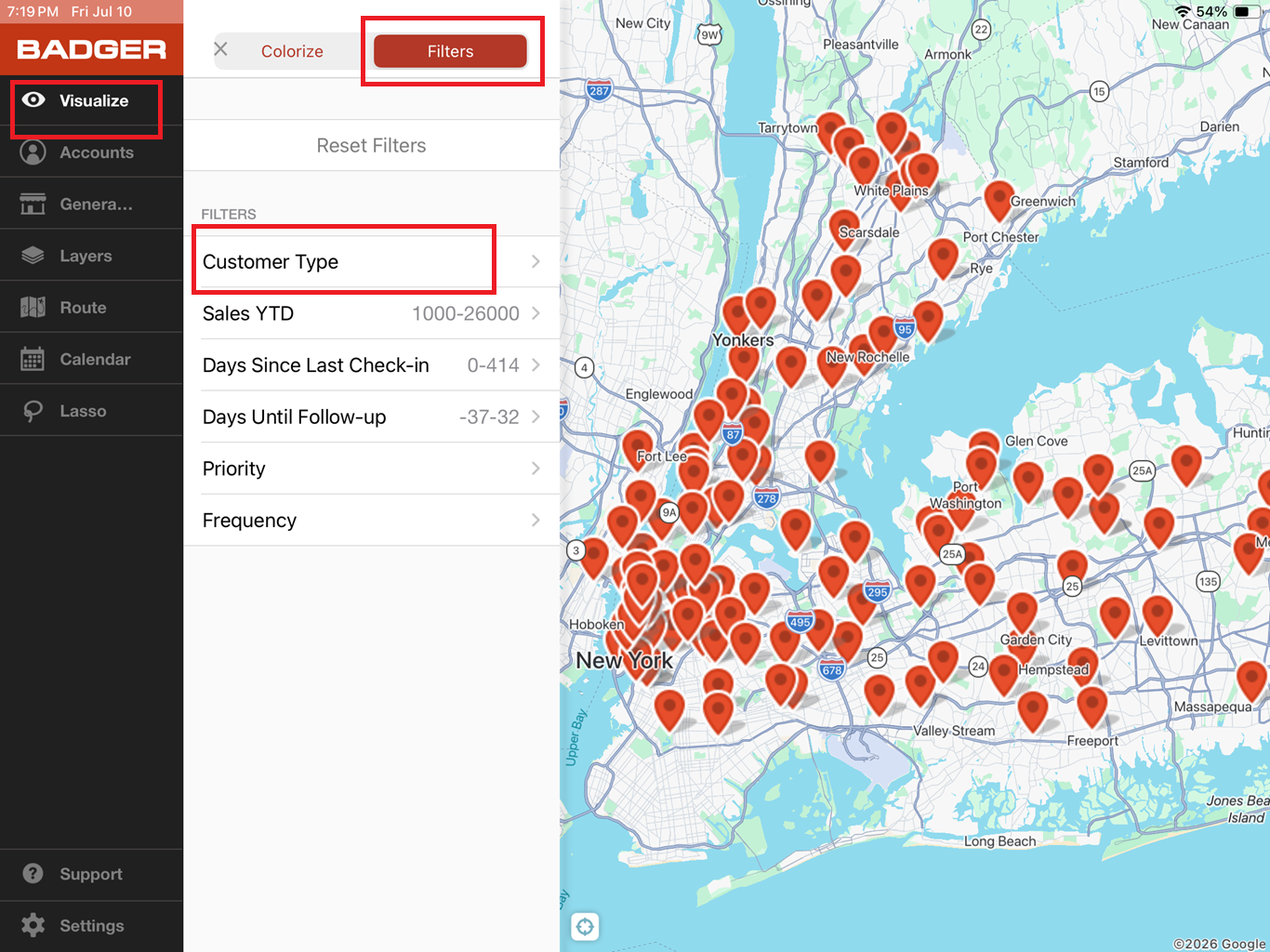Click the Hoboken map label
The height and width of the screenshot is (952, 1270).
tap(597, 624)
